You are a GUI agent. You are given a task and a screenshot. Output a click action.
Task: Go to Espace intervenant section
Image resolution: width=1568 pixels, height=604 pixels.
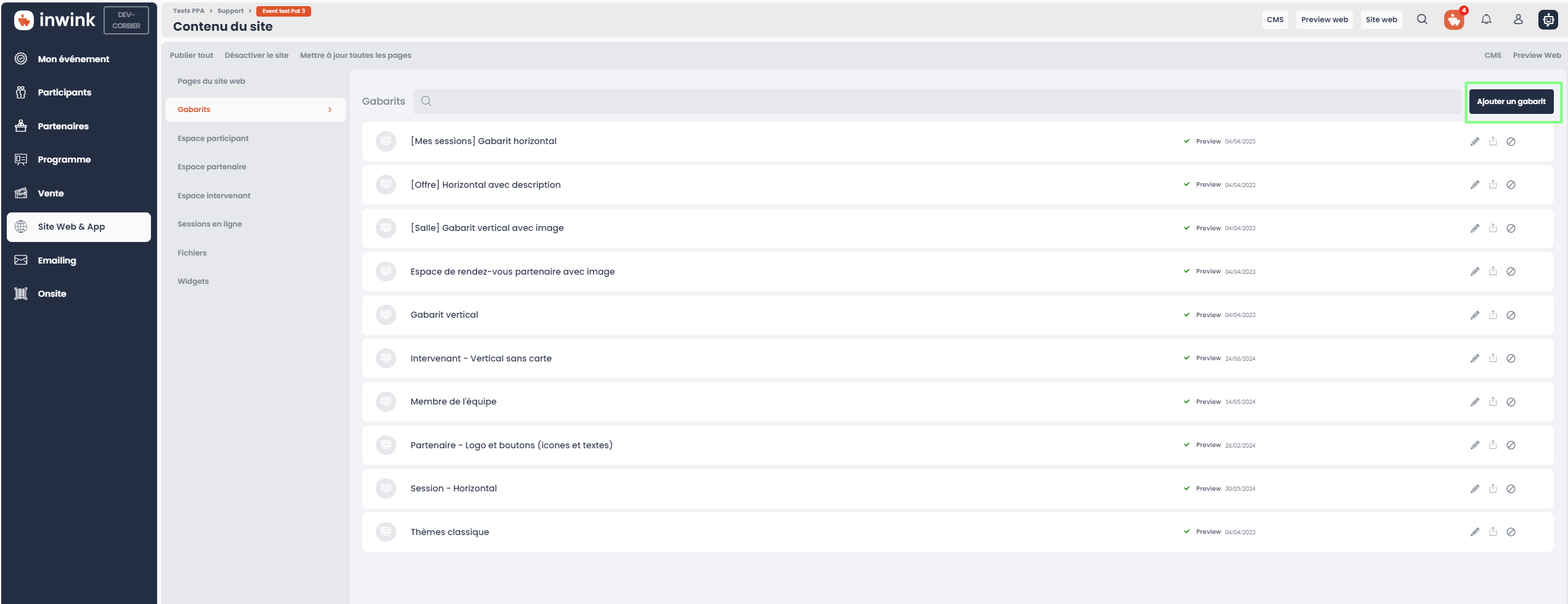214,196
